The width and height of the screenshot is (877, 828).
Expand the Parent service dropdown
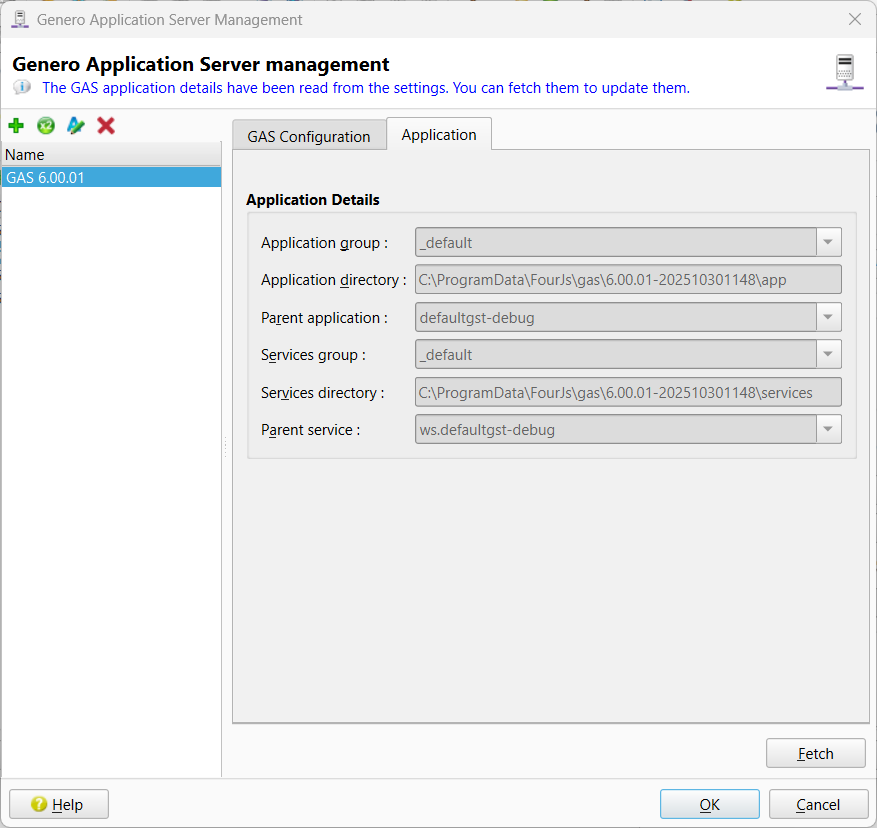829,430
